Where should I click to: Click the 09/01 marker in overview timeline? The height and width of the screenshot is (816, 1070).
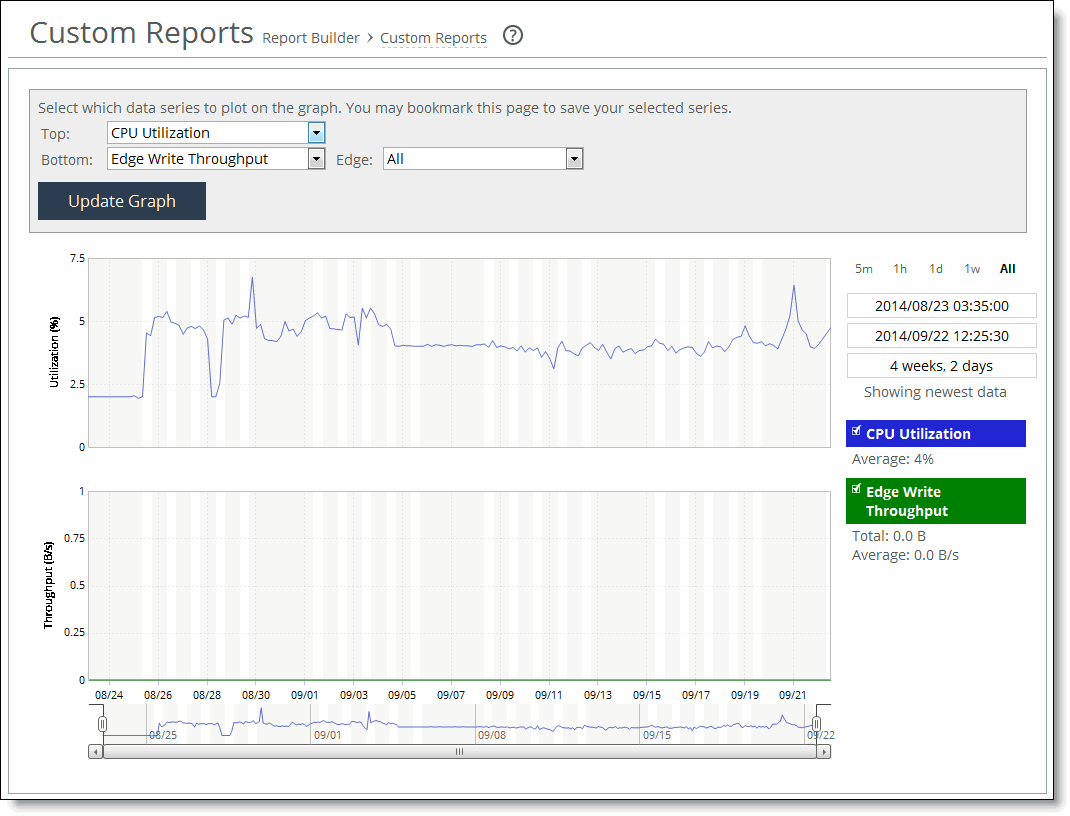pyautogui.click(x=328, y=735)
